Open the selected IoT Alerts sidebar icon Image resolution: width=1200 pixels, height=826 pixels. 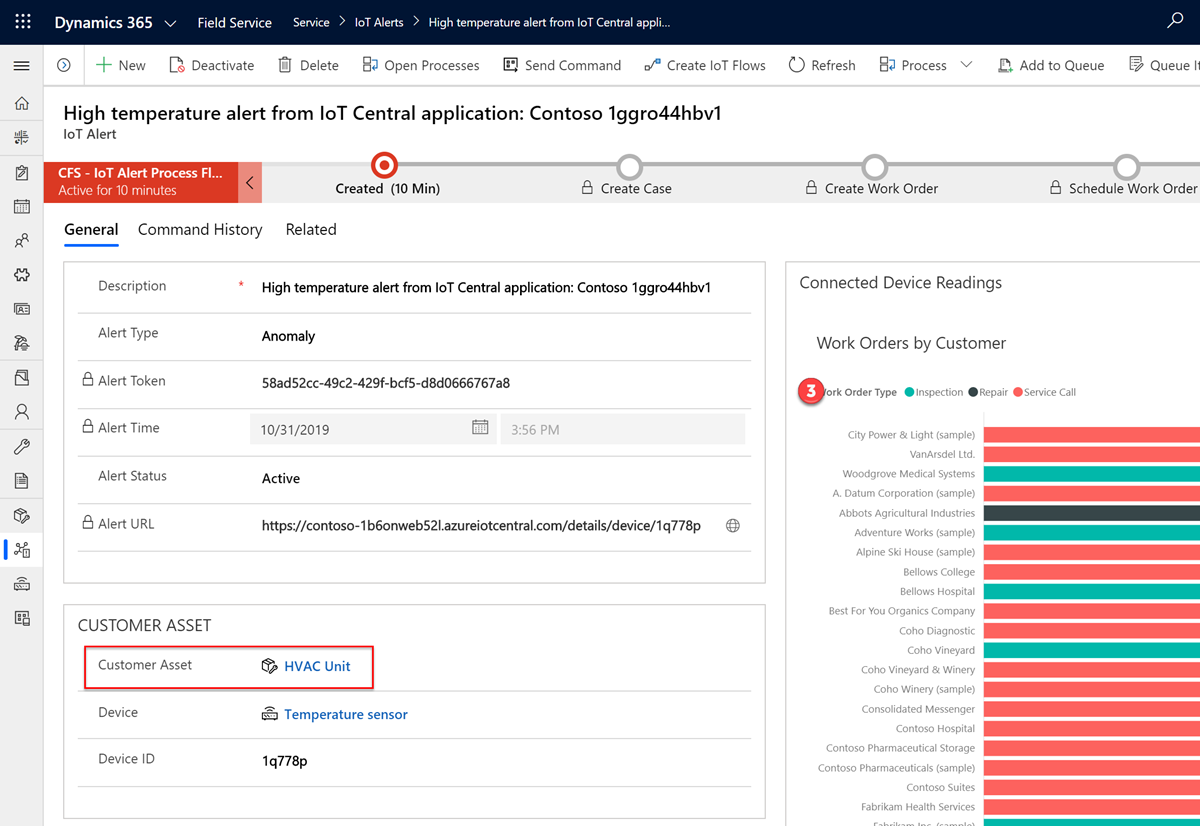(22, 550)
